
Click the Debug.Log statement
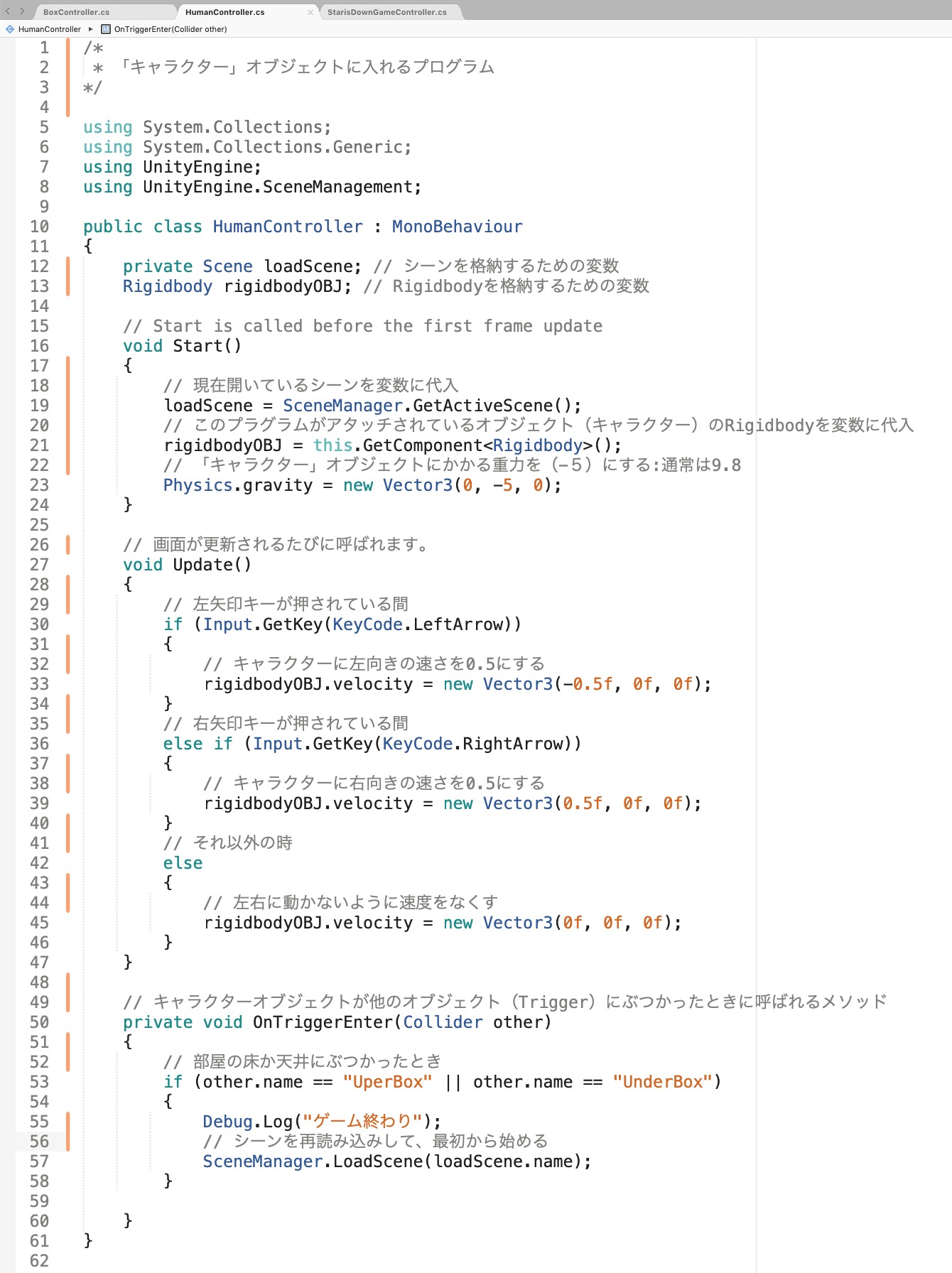pos(321,1122)
